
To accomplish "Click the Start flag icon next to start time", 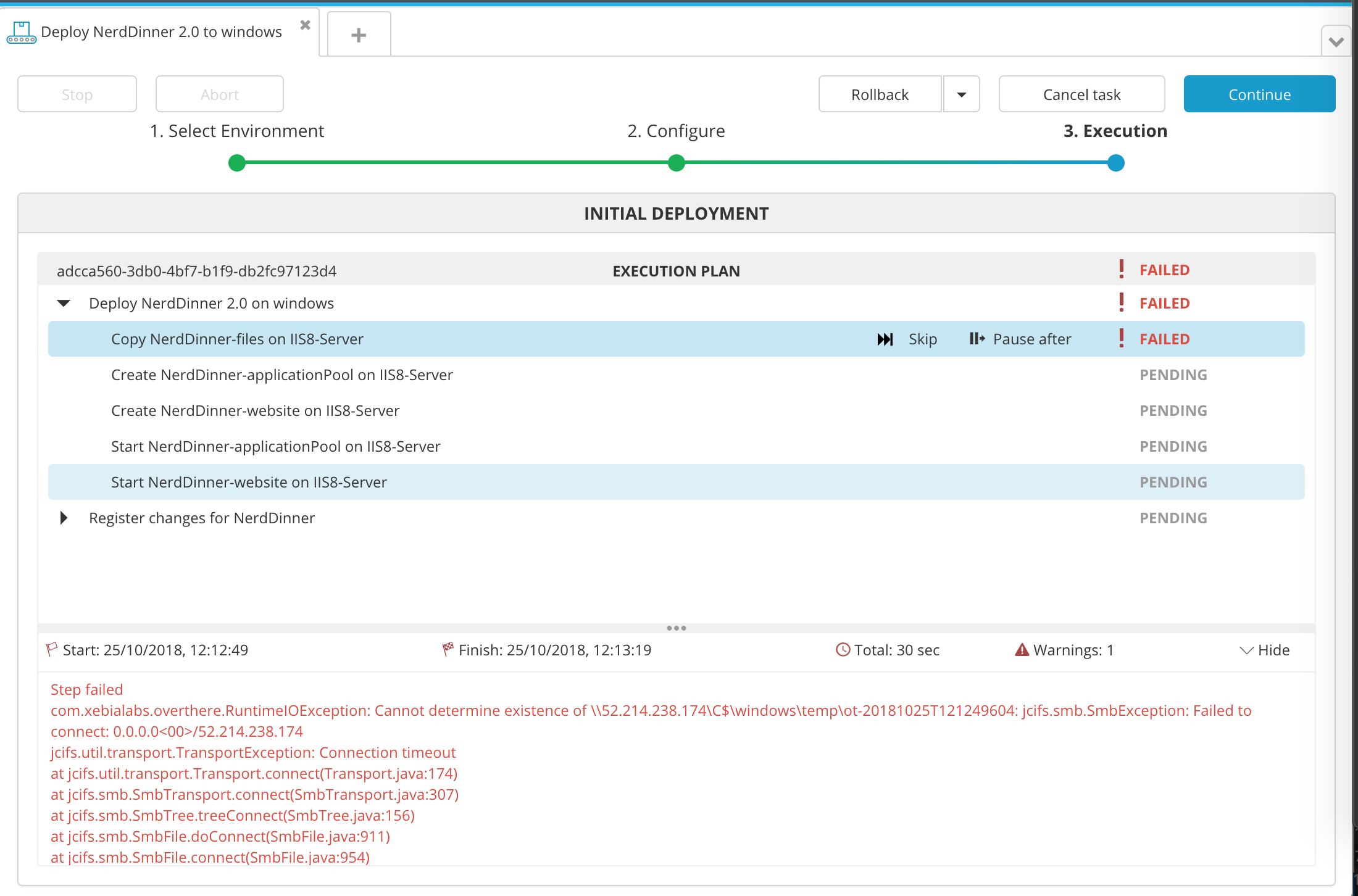I will (x=52, y=649).
